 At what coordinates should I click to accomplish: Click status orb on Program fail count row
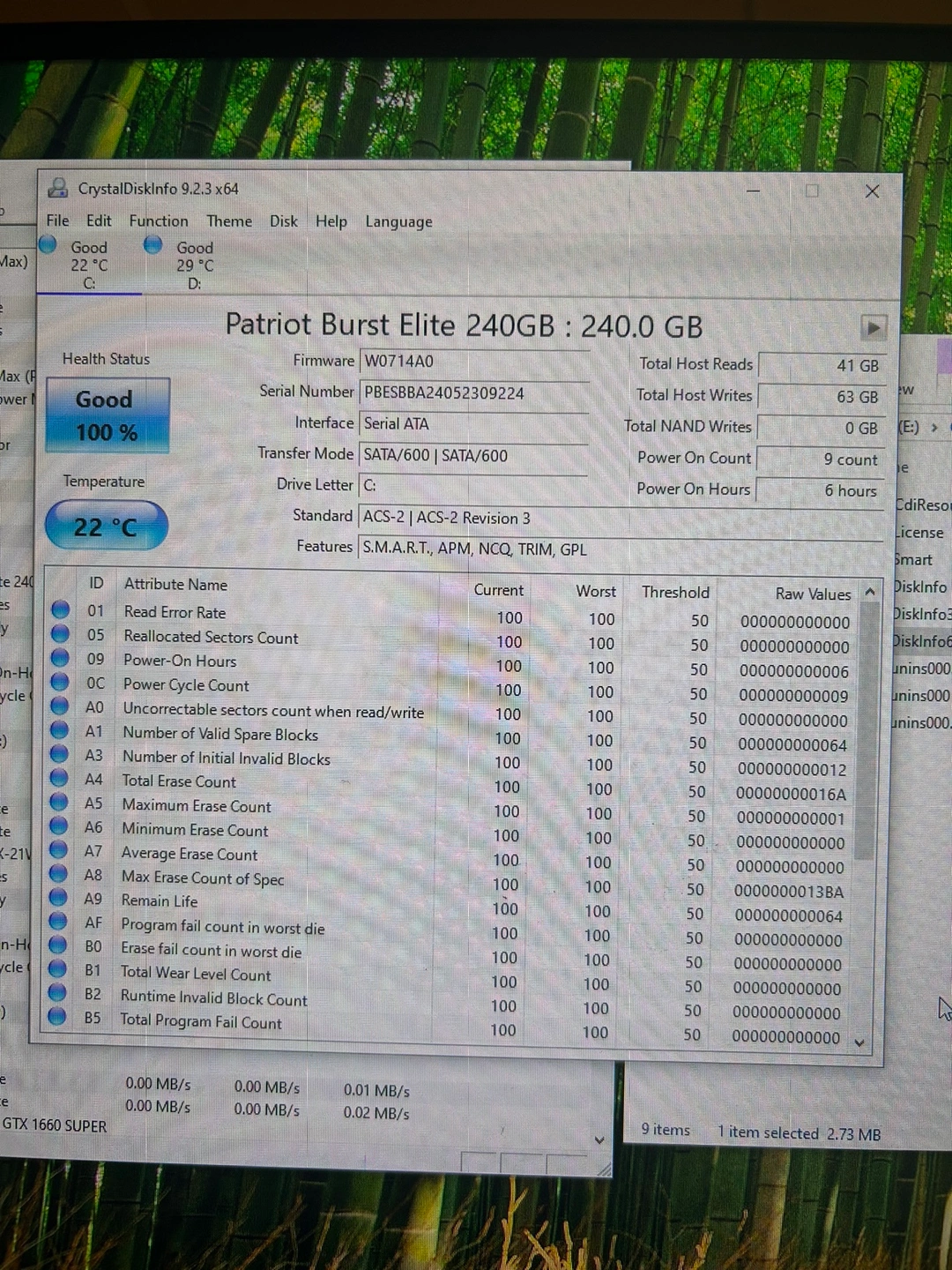58,921
